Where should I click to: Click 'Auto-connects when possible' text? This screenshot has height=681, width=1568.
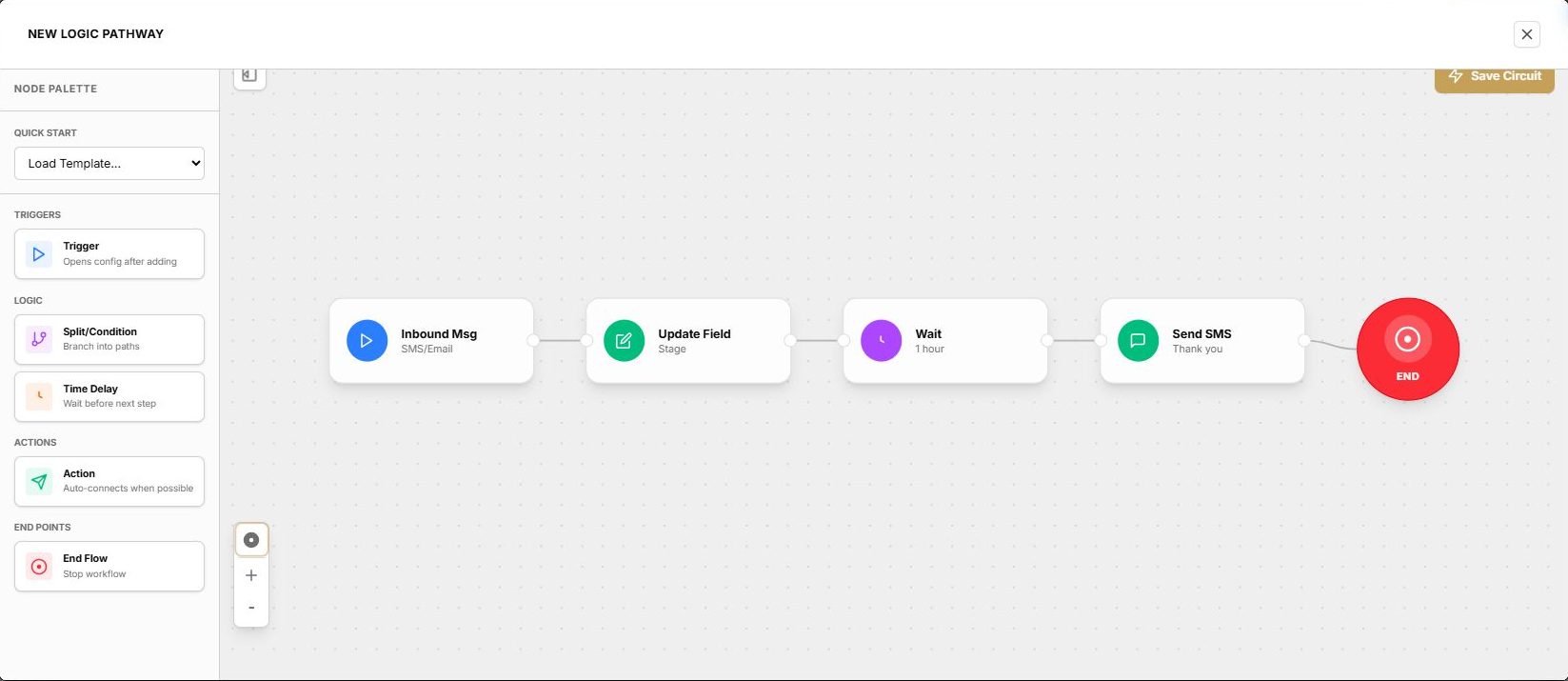[x=129, y=489]
